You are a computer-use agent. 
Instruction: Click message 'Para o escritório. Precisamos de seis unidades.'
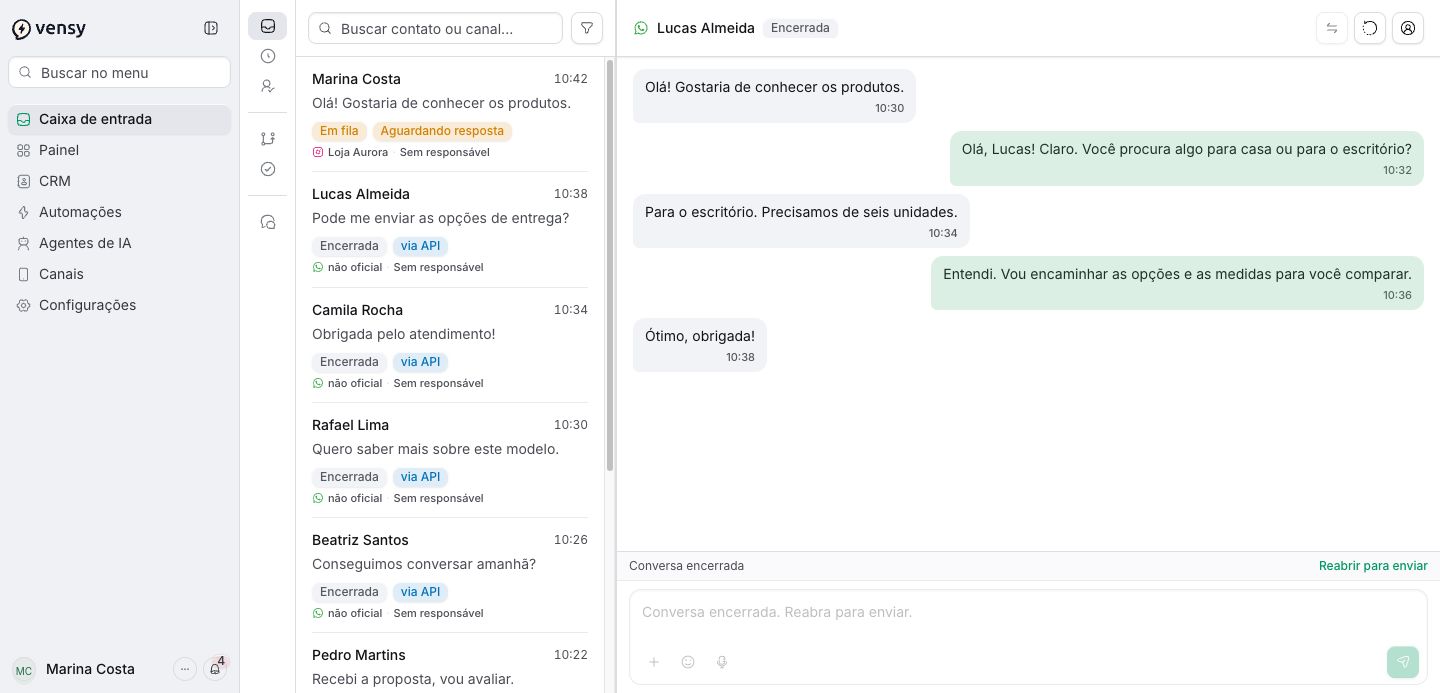point(801,221)
